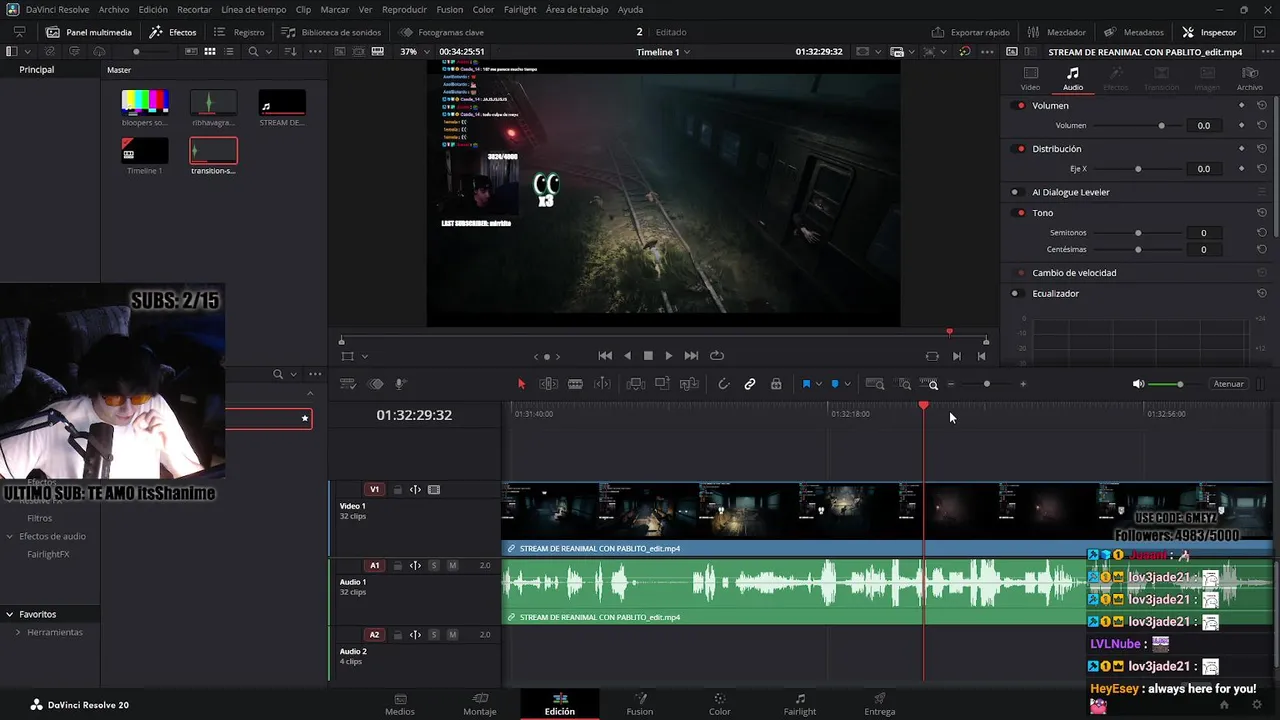
Task: Click the Play button in viewer transport
Action: [669, 355]
